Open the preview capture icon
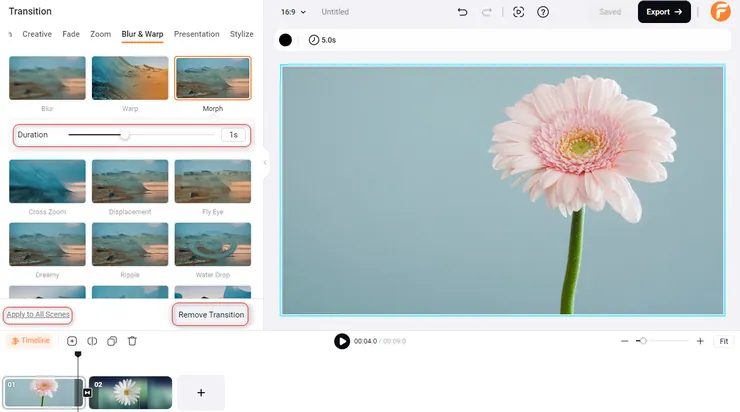The image size is (740, 412). [518, 12]
